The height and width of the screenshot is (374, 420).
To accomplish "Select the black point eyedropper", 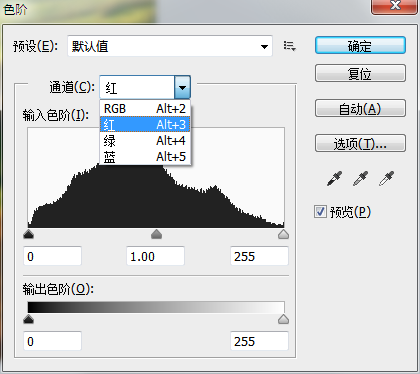I will pos(334,179).
